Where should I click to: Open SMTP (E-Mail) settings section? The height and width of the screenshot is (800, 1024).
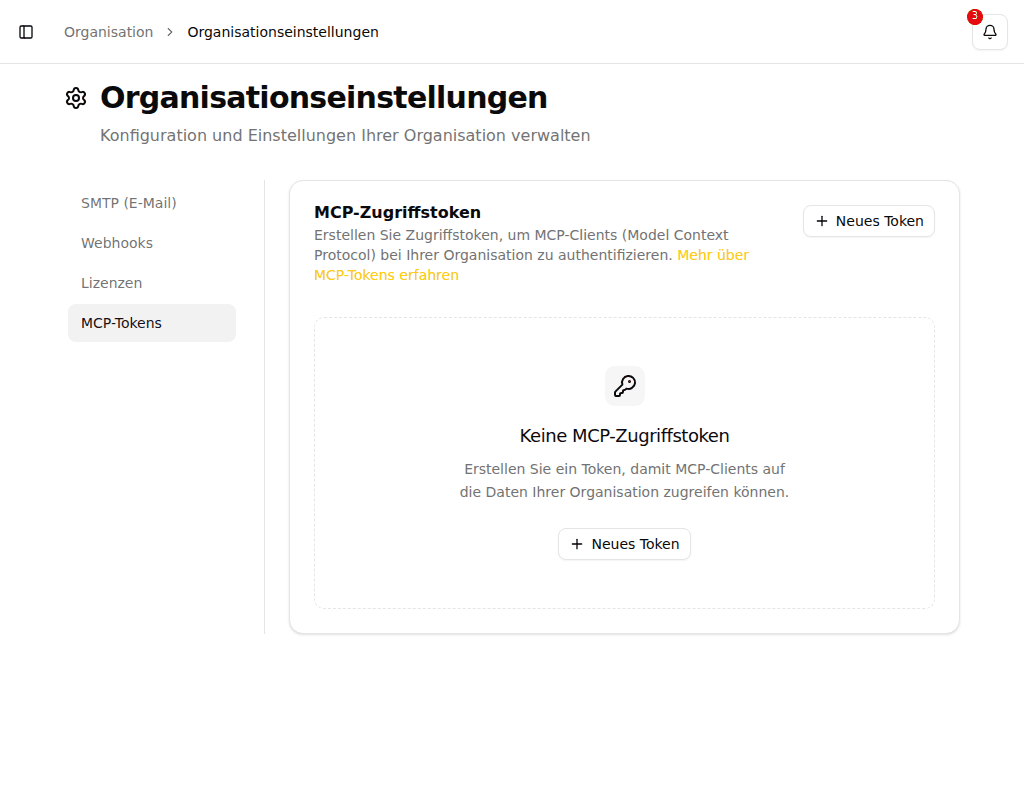152,203
